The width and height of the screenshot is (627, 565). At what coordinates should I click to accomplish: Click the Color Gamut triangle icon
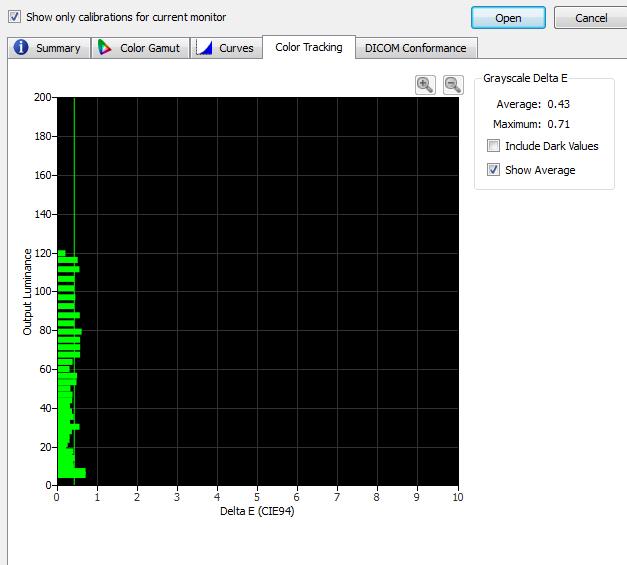104,48
